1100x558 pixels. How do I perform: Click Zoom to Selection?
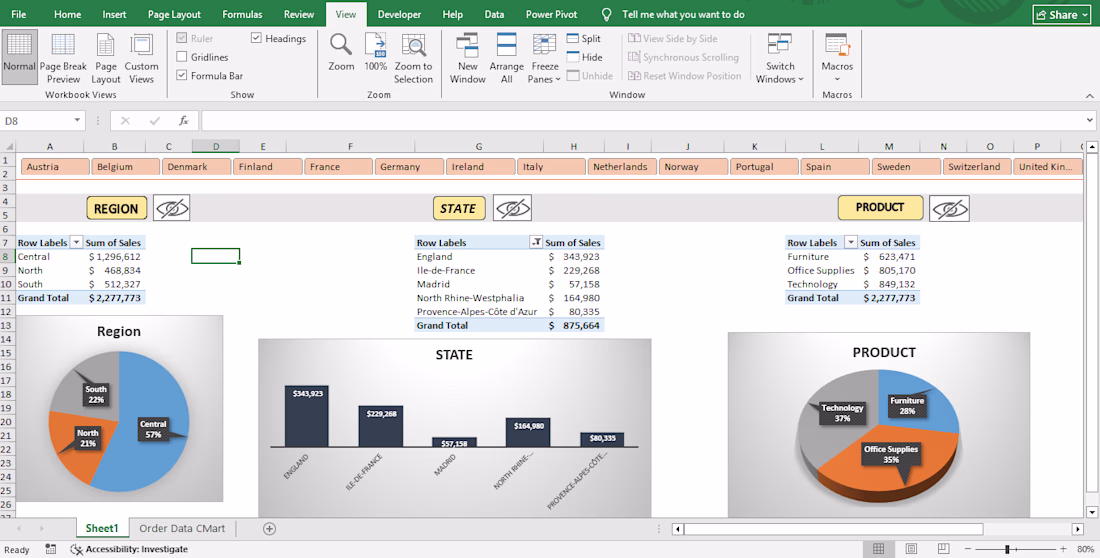[x=413, y=58]
